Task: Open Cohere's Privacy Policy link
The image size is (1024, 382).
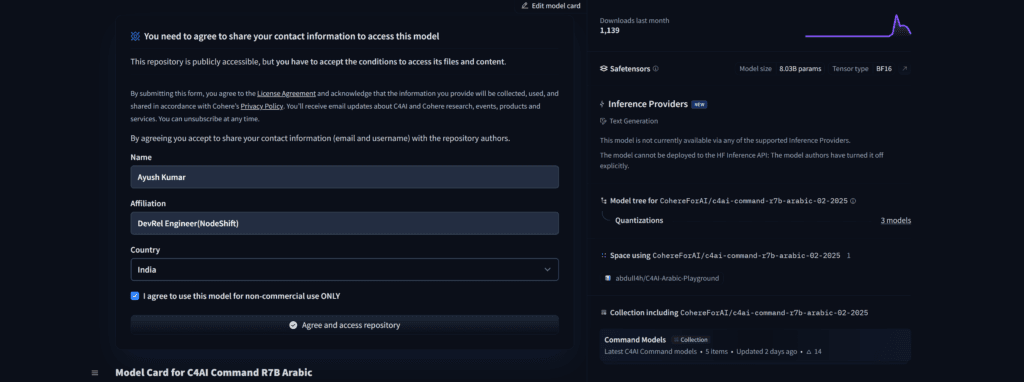Action: (261, 105)
